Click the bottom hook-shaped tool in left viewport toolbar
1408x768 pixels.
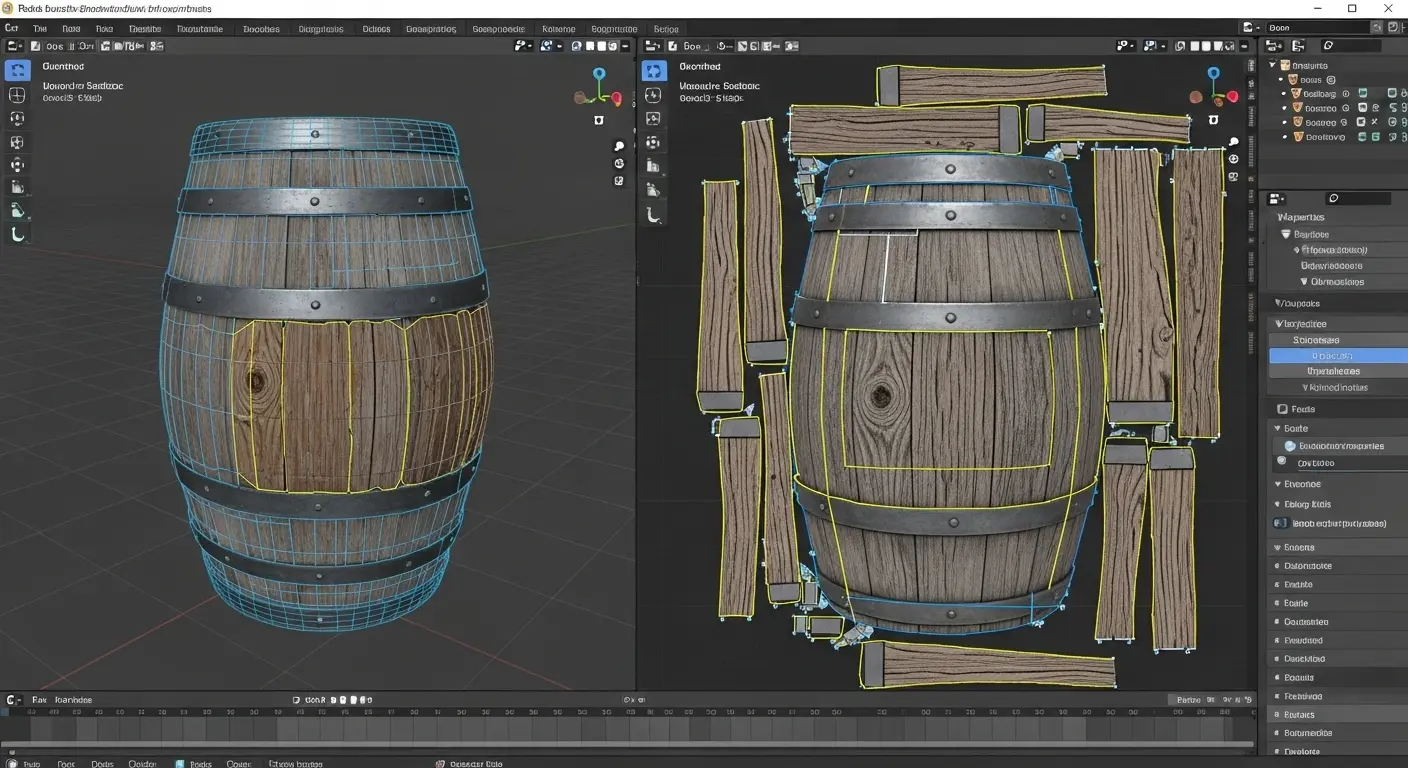17,235
